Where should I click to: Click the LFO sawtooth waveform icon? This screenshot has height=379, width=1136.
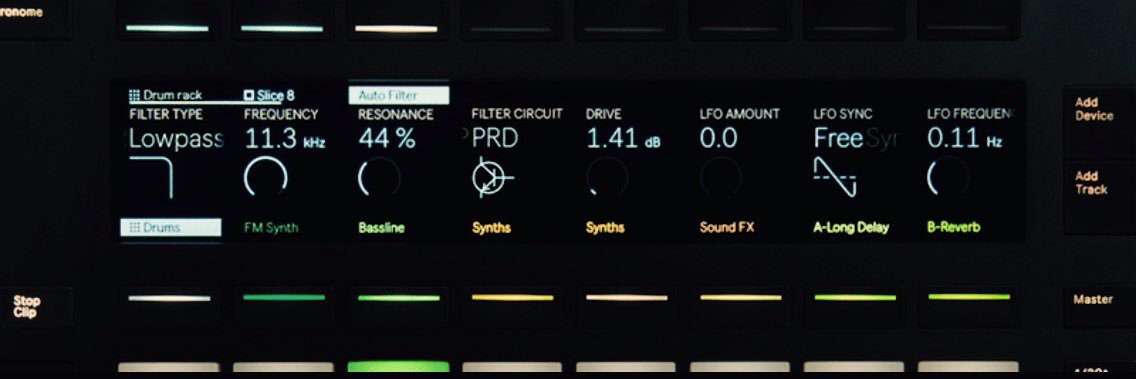(835, 178)
